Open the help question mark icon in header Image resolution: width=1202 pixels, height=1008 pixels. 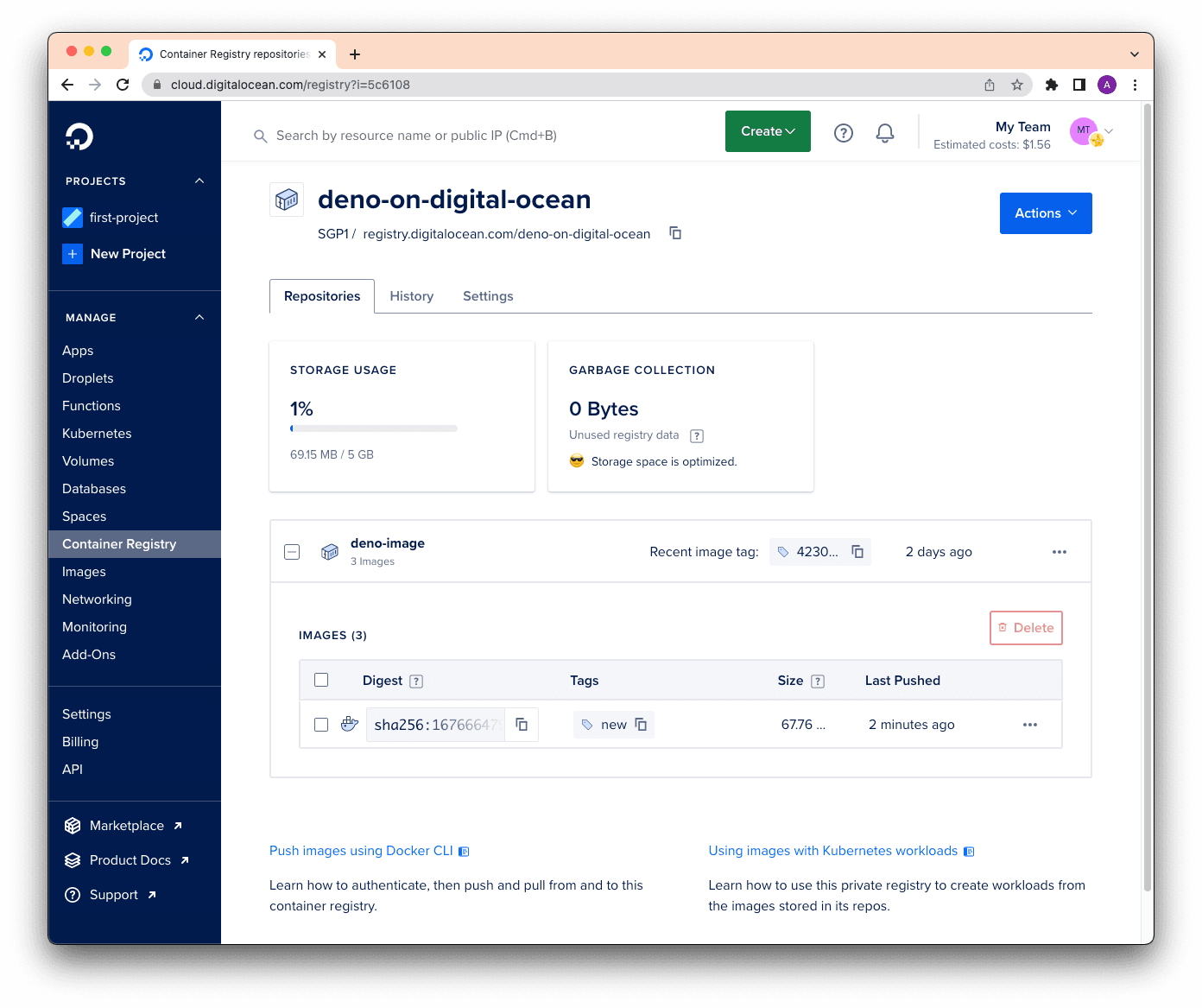[844, 133]
